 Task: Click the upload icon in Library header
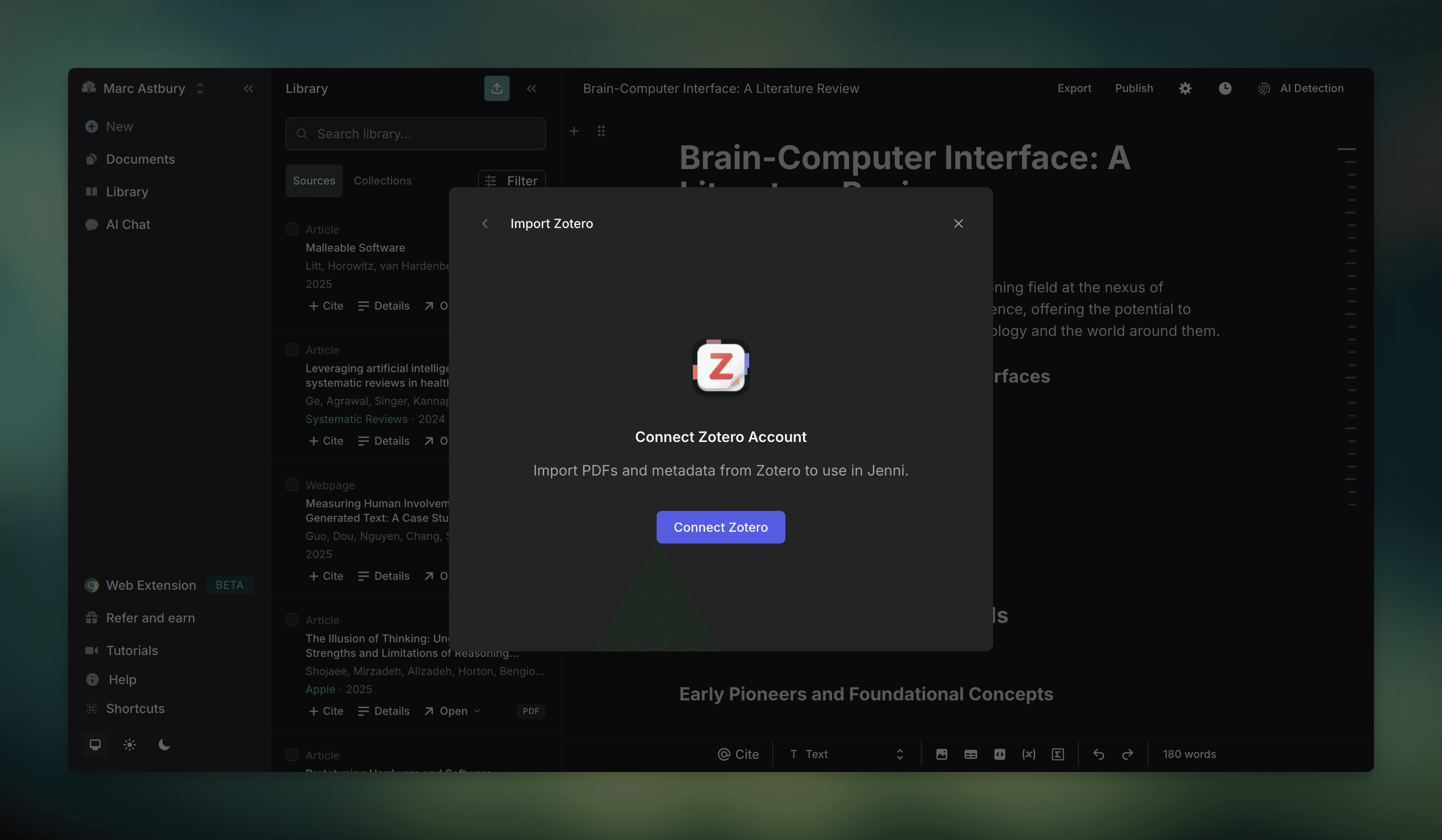(x=497, y=89)
